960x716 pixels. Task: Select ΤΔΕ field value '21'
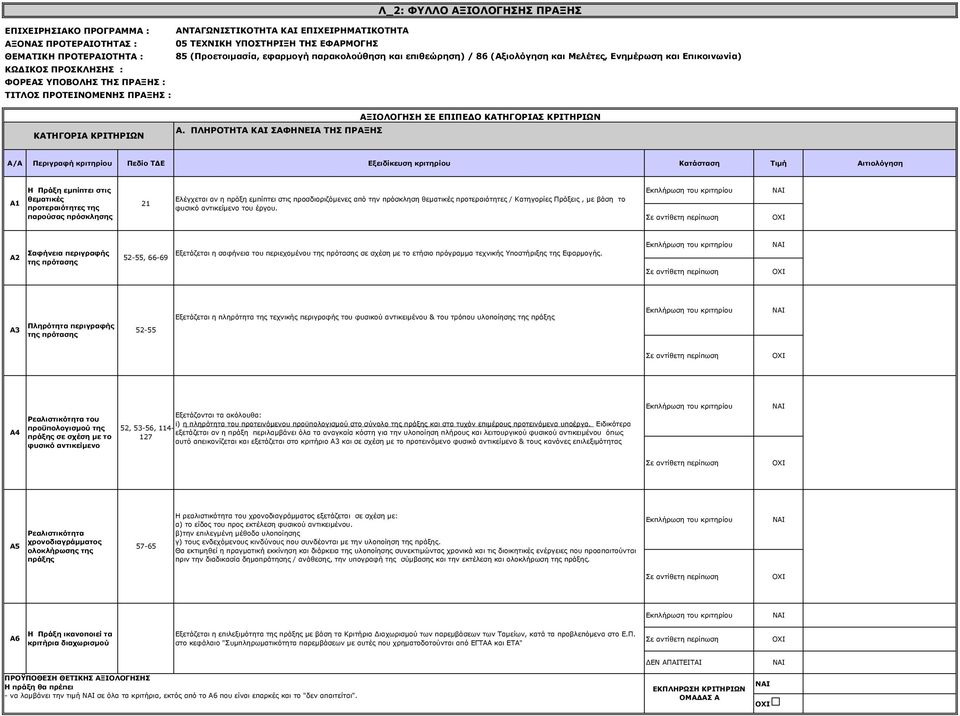[146, 203]
